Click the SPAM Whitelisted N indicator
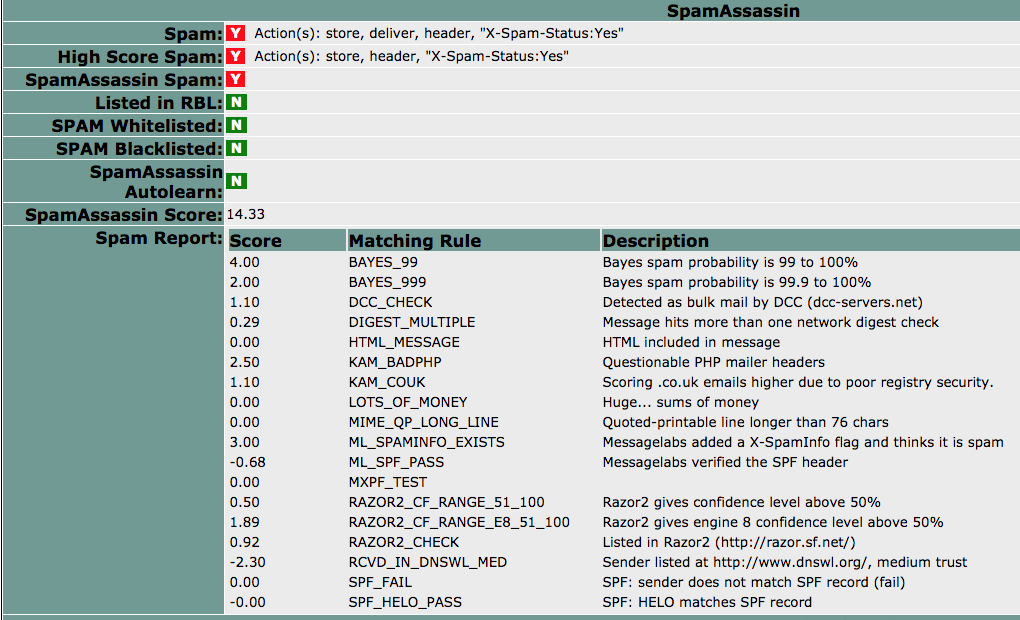1020x620 pixels. pyautogui.click(x=236, y=125)
